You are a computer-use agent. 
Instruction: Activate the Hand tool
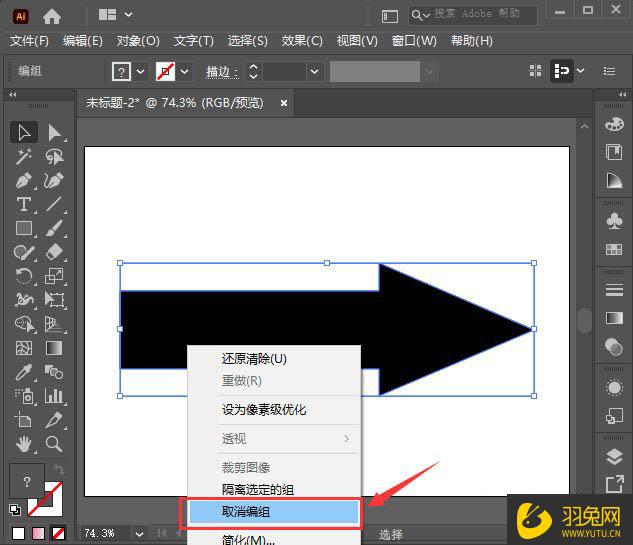[x=24, y=444]
